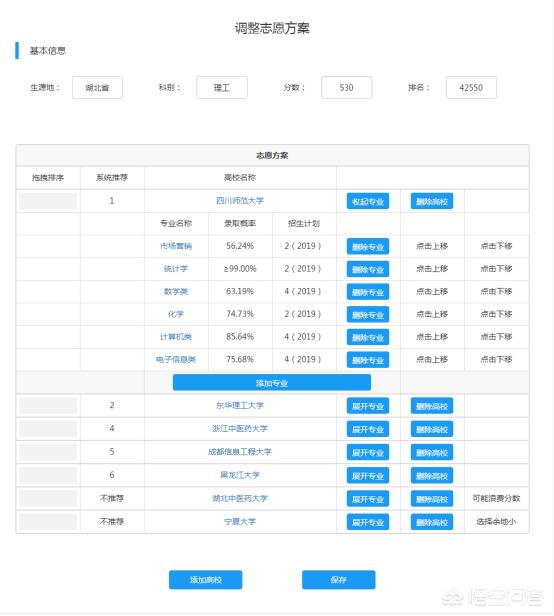Save the plan with 保存 button
554x616 pixels.
pos(338,580)
